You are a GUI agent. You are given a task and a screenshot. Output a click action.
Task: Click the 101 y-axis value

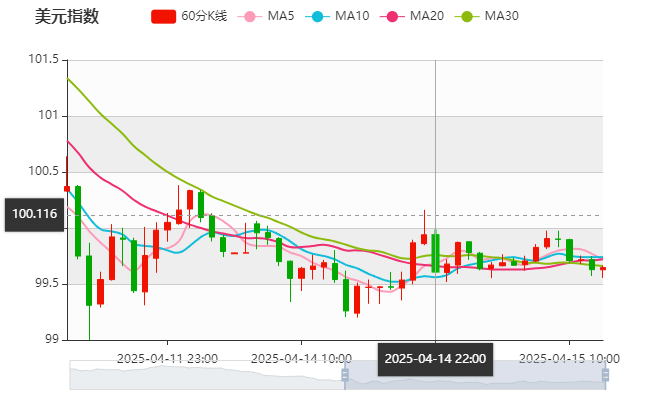49,115
